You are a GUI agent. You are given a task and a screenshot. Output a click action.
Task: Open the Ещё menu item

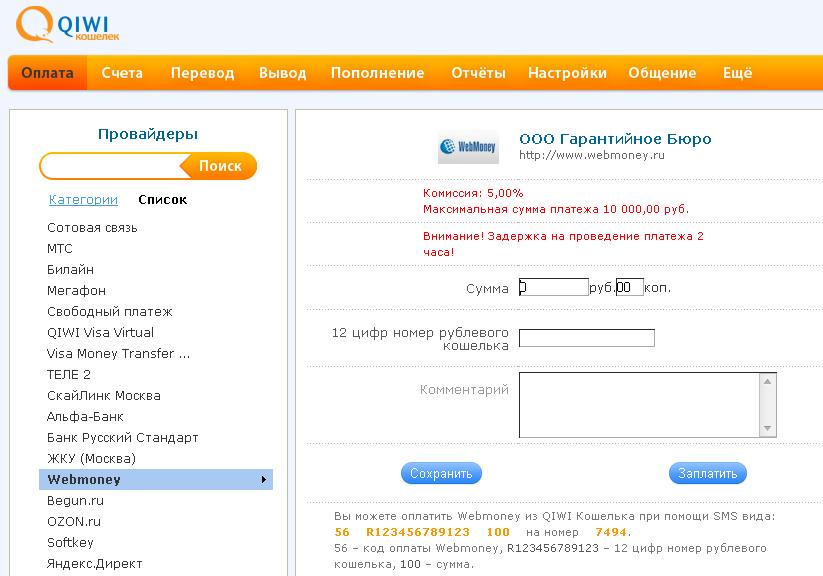[737, 72]
